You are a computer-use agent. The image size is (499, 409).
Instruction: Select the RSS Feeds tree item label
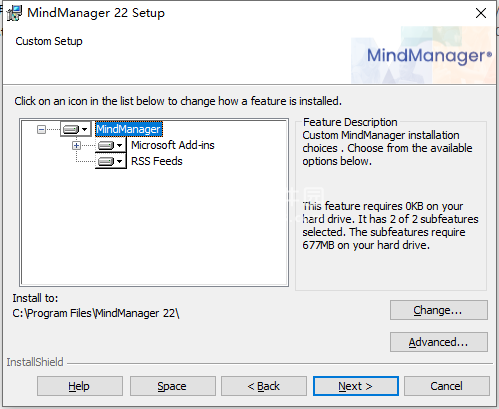click(157, 161)
